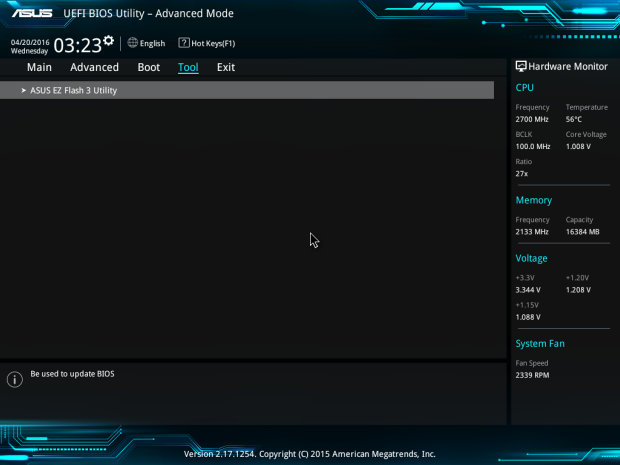
Task: Open ASUS EZ Flash 3 Utility entry
Action: coord(247,90)
